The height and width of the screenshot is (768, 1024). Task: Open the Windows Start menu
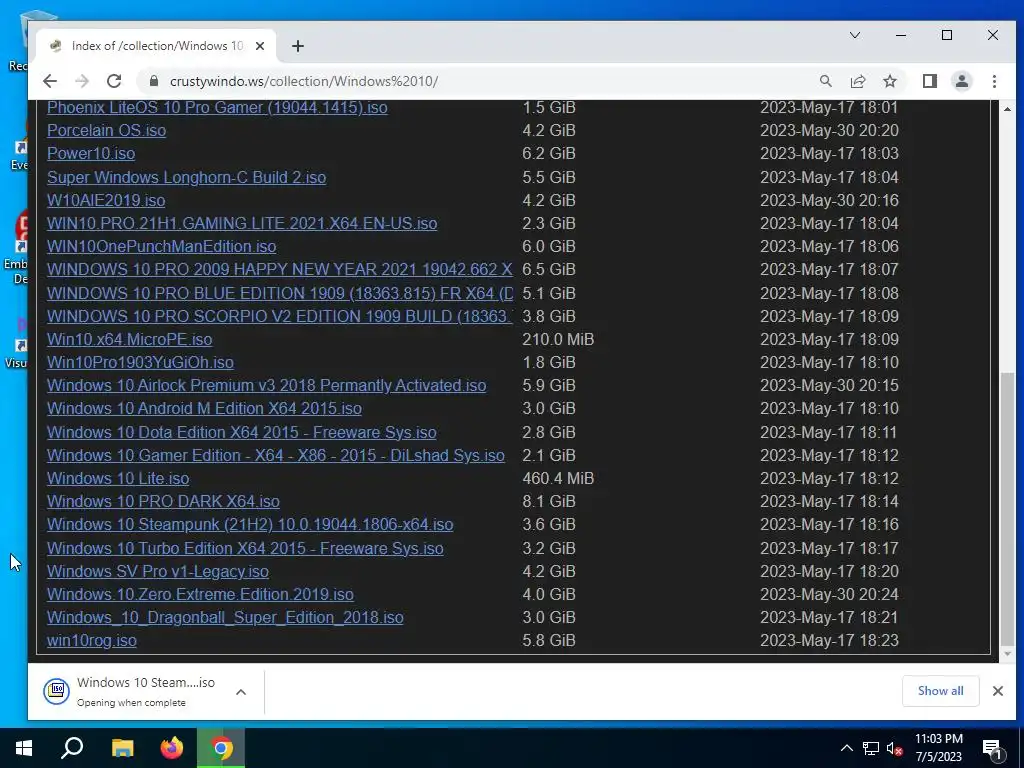click(x=24, y=748)
